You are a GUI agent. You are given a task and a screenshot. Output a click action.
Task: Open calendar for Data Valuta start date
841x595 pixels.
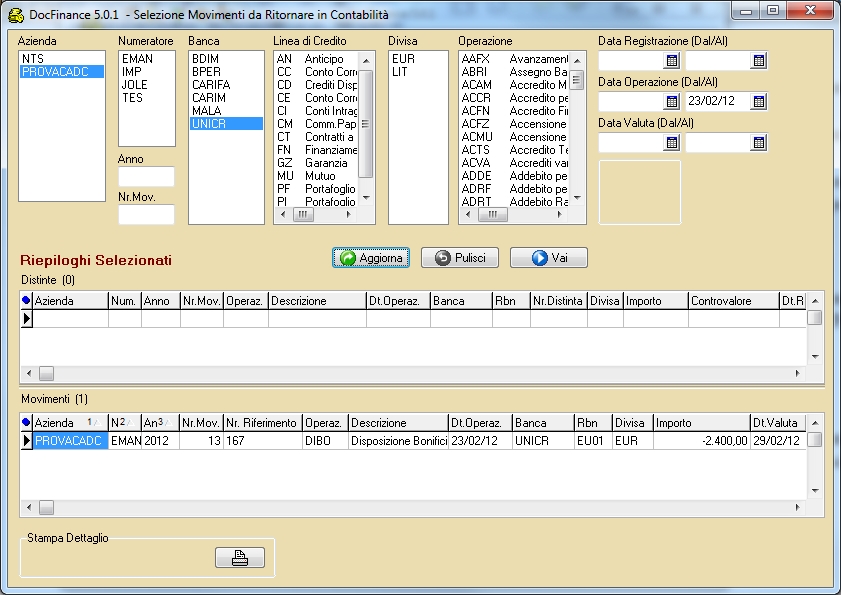pos(671,143)
